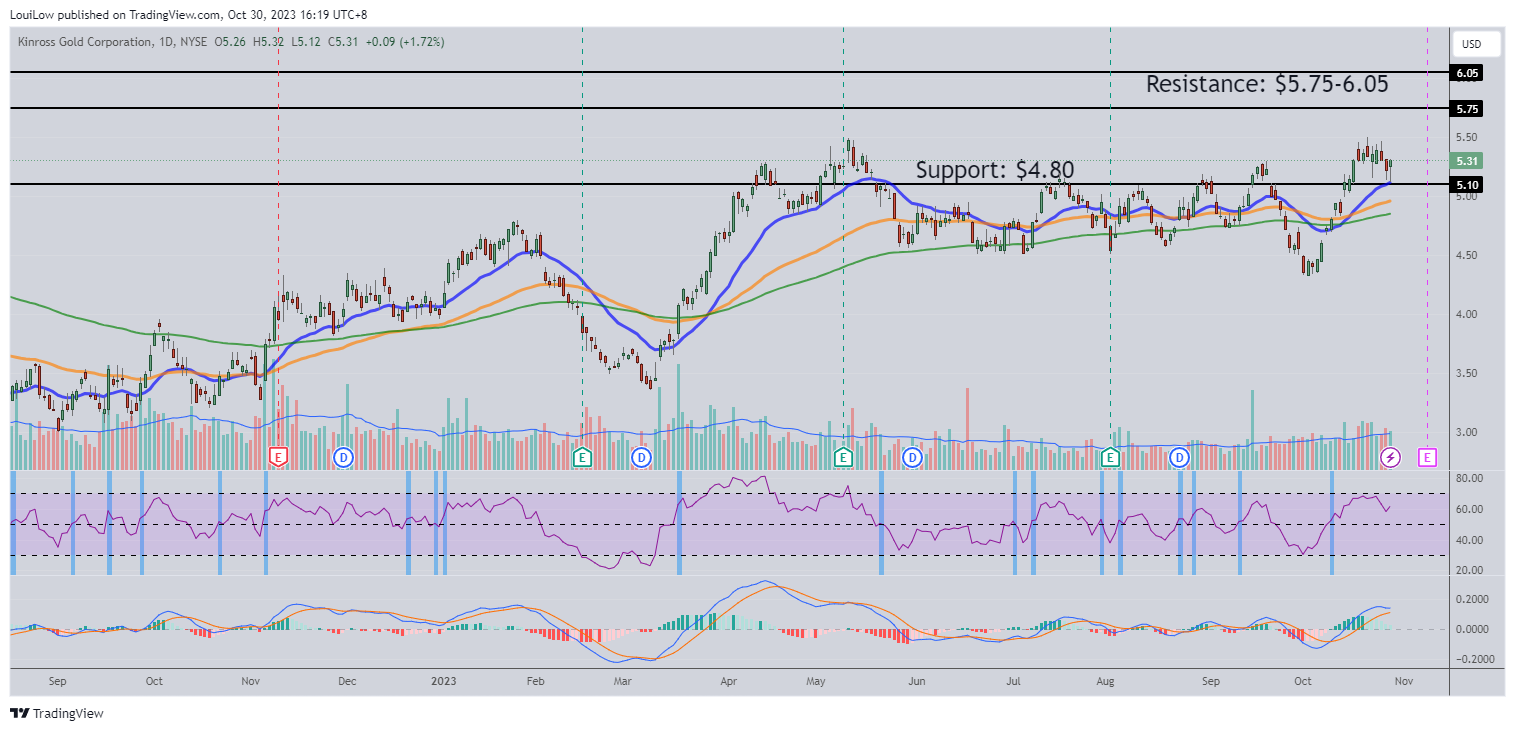This screenshot has height=731, width=1515.
Task: Select the 6.05 resistance price label
Action: click(1467, 73)
